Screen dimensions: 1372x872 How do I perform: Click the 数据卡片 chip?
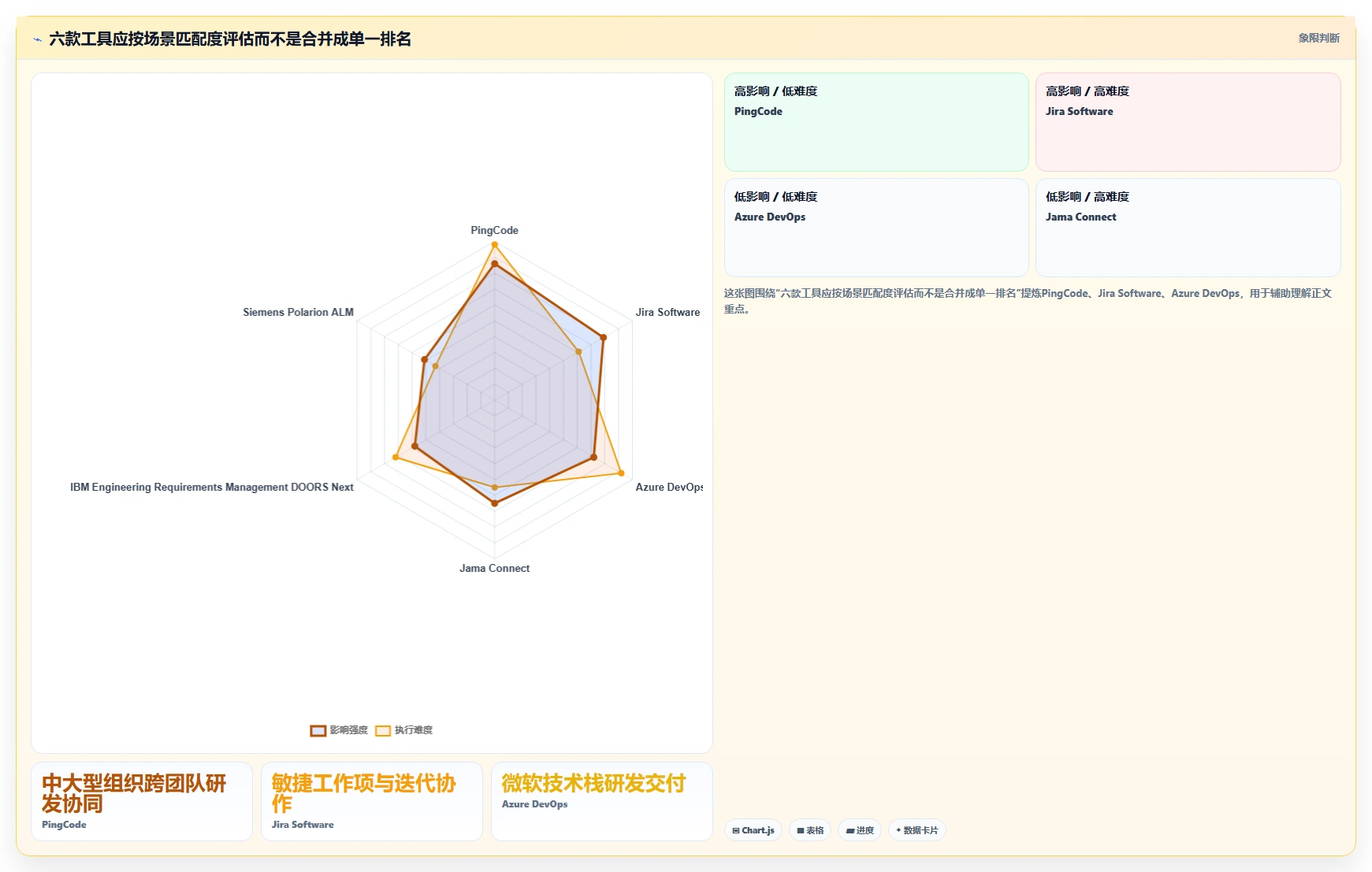pyautogui.click(x=917, y=830)
